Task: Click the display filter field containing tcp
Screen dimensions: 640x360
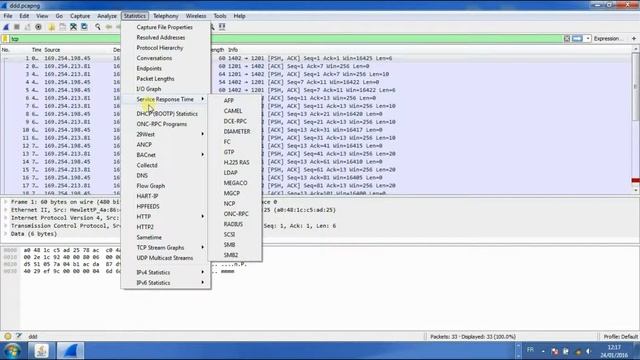Action: coord(286,39)
